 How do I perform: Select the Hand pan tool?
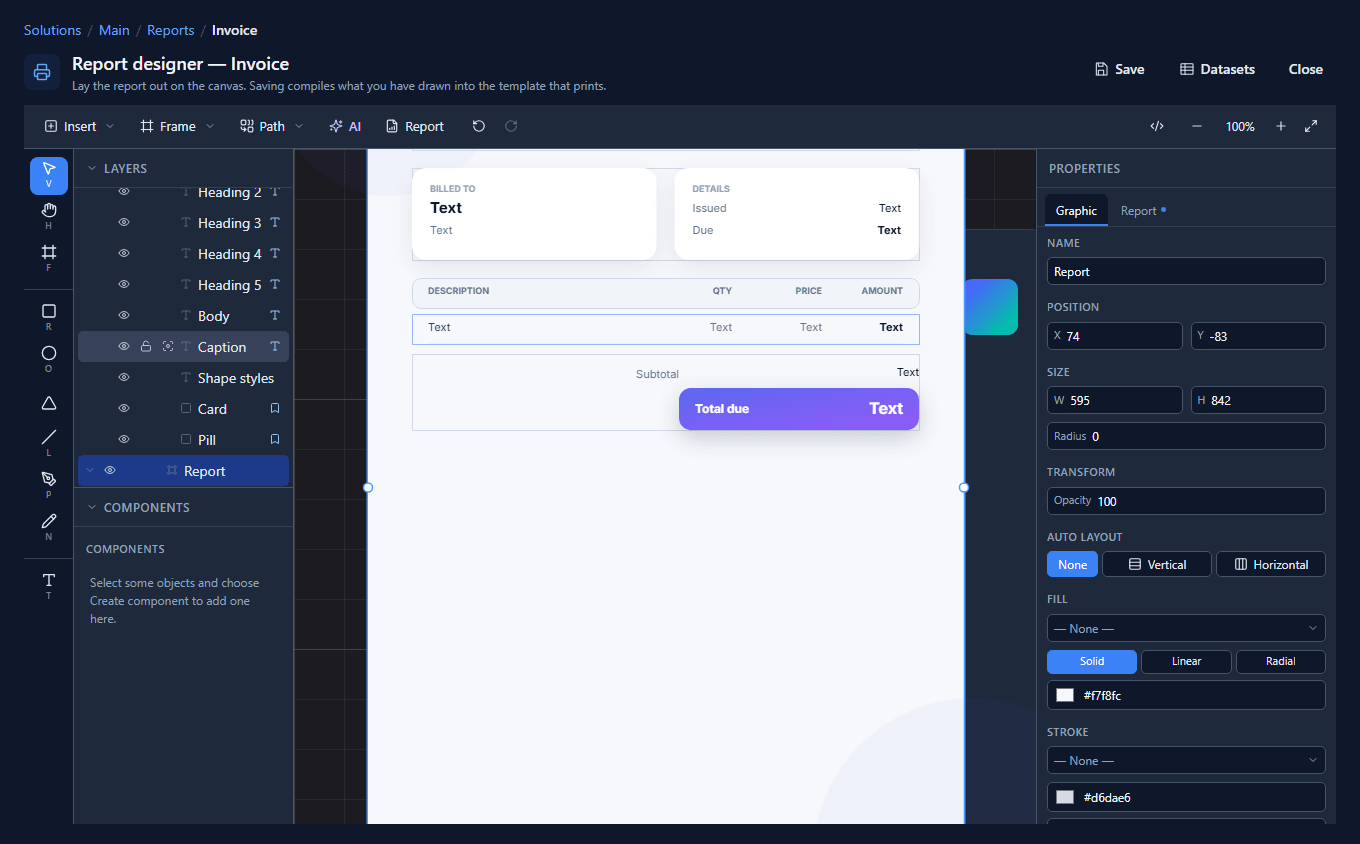coord(49,217)
